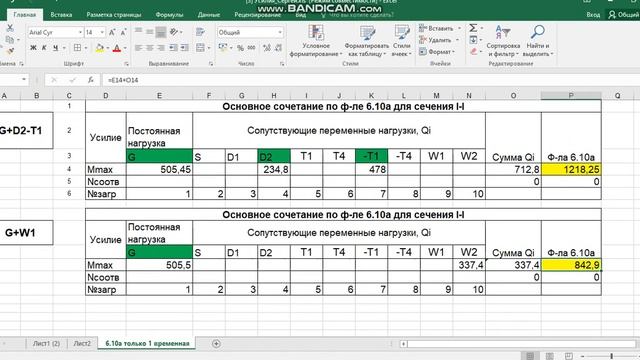This screenshot has width=640, height=360.
Task: Add a new sheet with plus button
Action: (x=216, y=344)
